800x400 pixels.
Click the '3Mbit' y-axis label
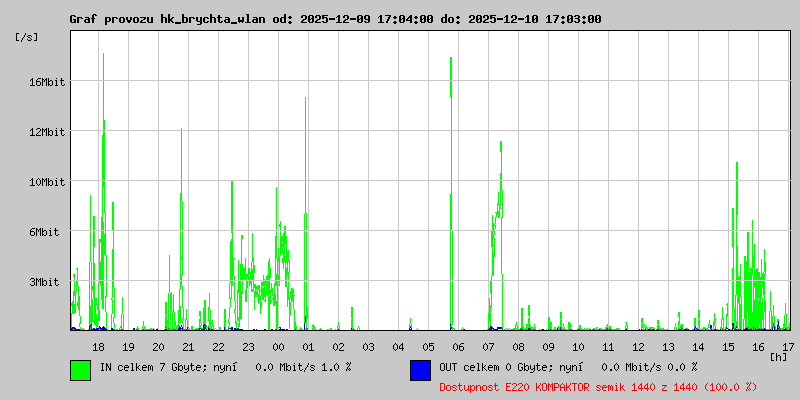click(x=44, y=282)
